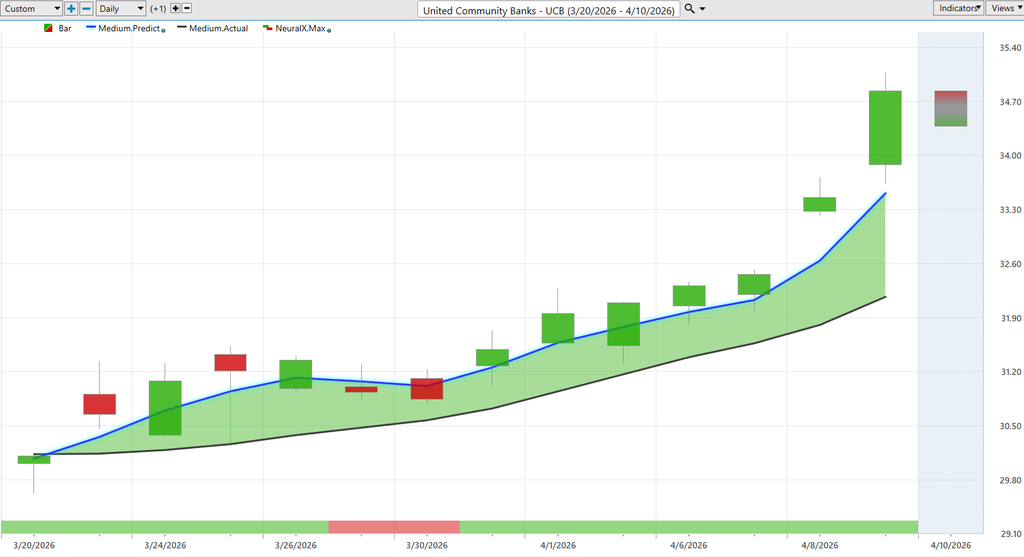Open the Indicators menu
Viewport: 1024px width, 557px height.
click(958, 8)
